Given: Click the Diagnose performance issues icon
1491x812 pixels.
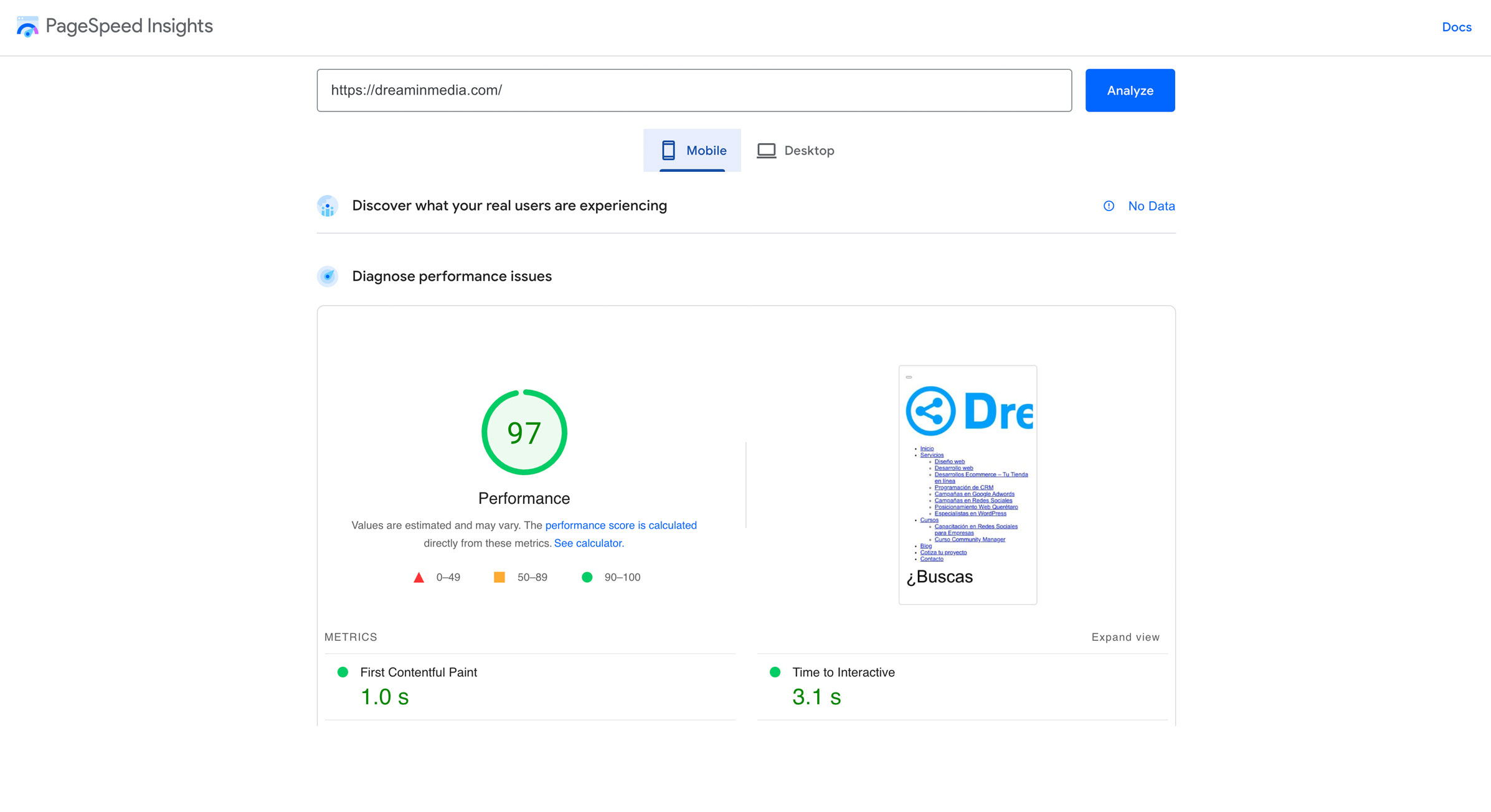Looking at the screenshot, I should point(328,276).
